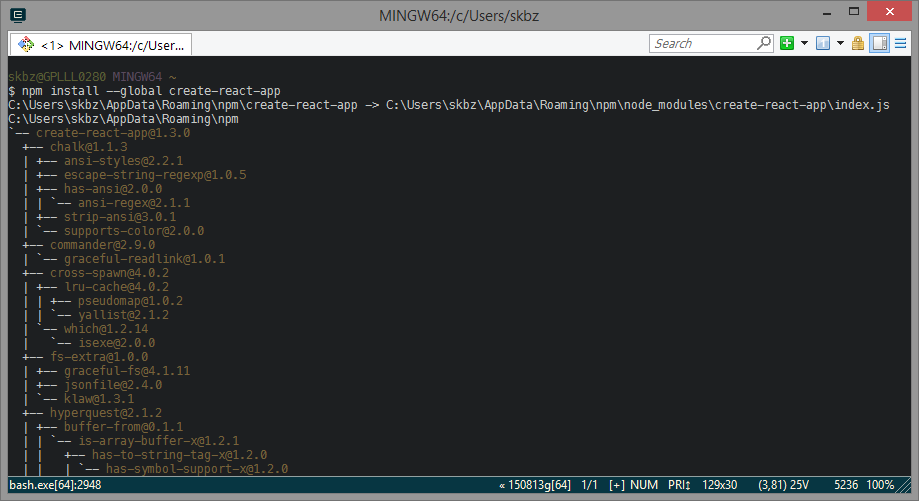Click the is-array-buffer-x@1.2.1 entry
The width and height of the screenshot is (919, 501).
159,441
